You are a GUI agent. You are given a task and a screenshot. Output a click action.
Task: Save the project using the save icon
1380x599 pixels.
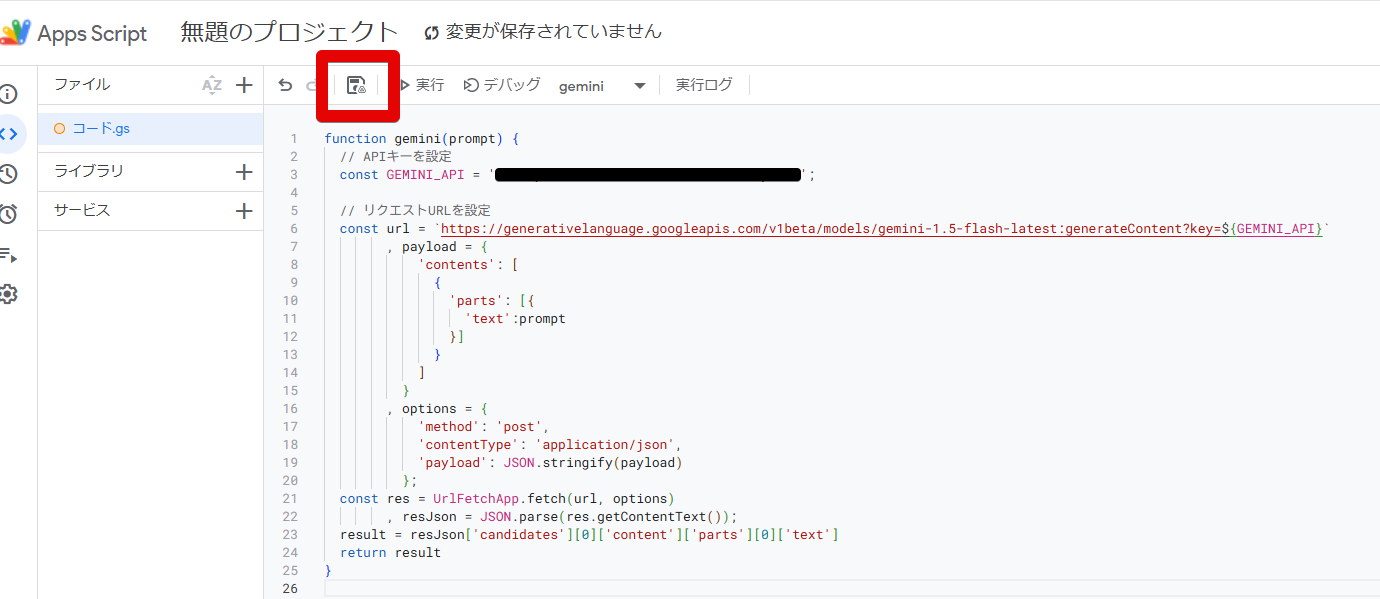click(357, 85)
